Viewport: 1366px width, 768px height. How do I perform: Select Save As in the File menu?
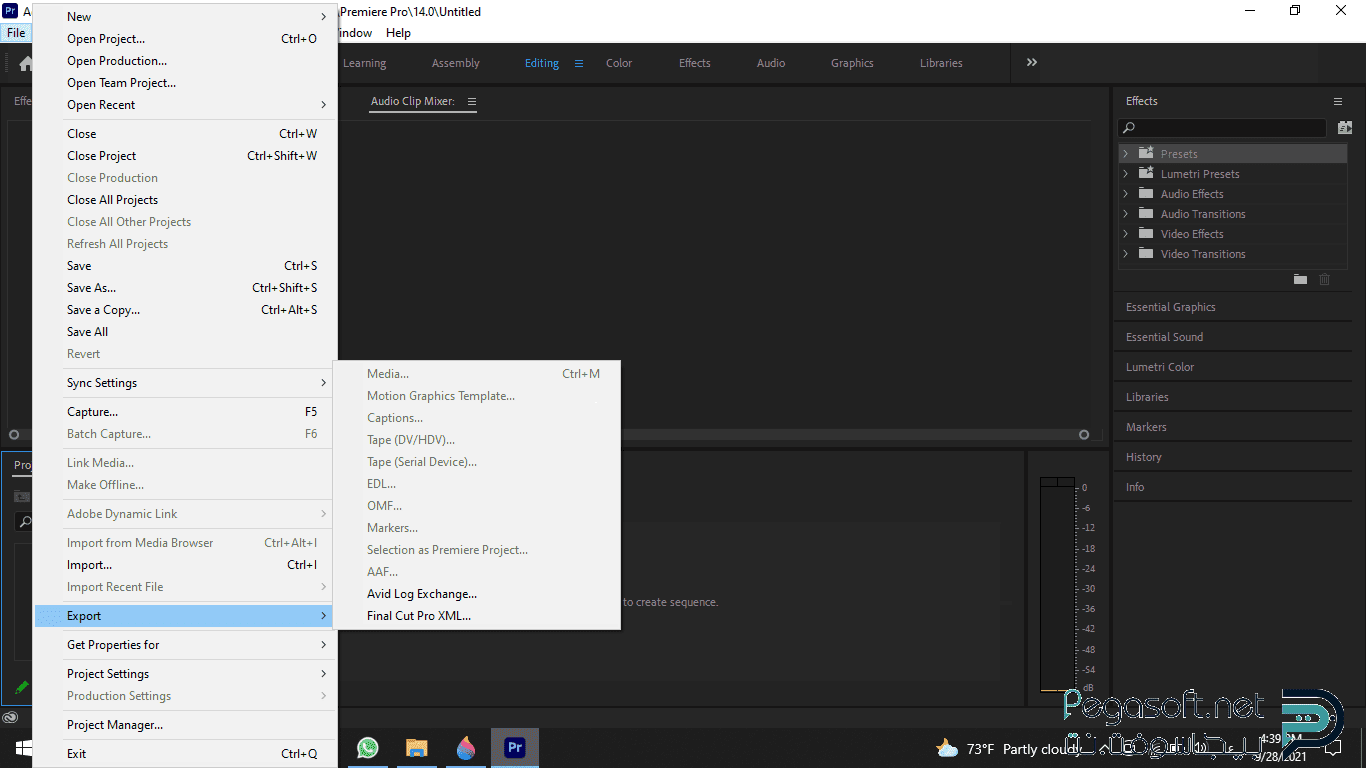(x=185, y=288)
